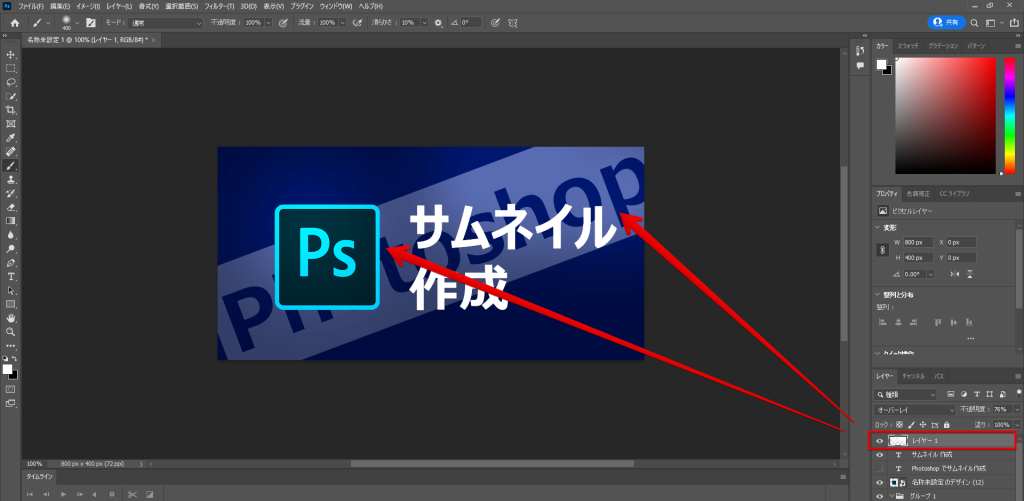Screen dimensions: 1024x501
Task: Collapse the 変形 section
Action: tap(878, 227)
